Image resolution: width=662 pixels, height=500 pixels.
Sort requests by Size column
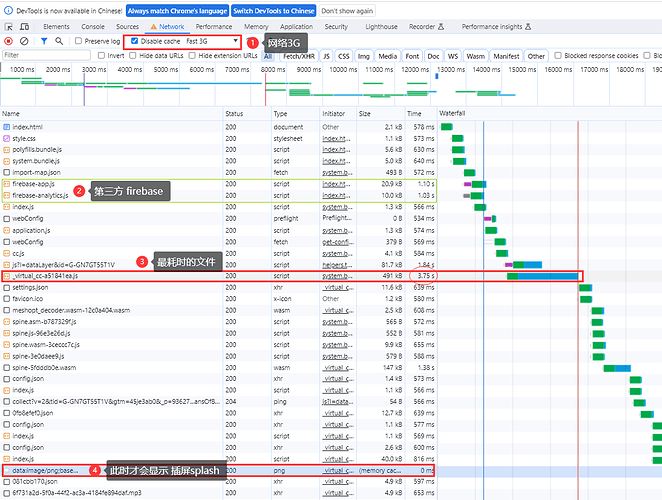(x=365, y=114)
